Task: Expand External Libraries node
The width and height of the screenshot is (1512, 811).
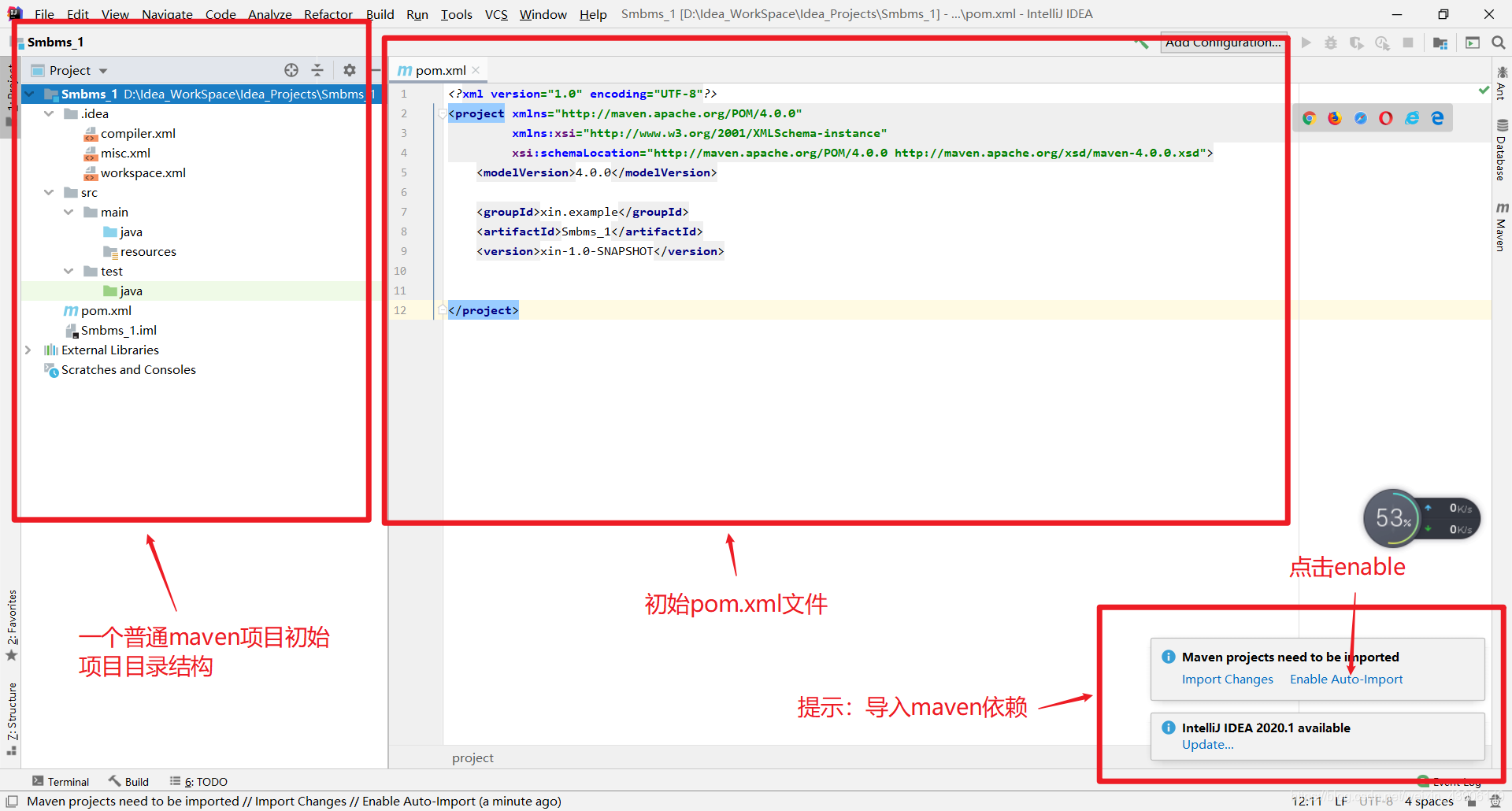Action: [x=28, y=350]
